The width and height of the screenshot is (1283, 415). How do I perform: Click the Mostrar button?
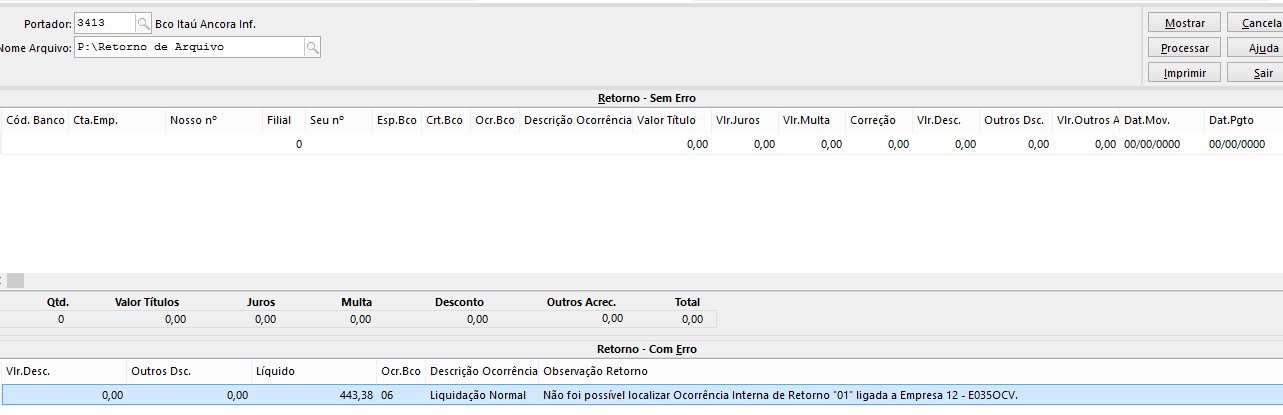tap(1185, 23)
